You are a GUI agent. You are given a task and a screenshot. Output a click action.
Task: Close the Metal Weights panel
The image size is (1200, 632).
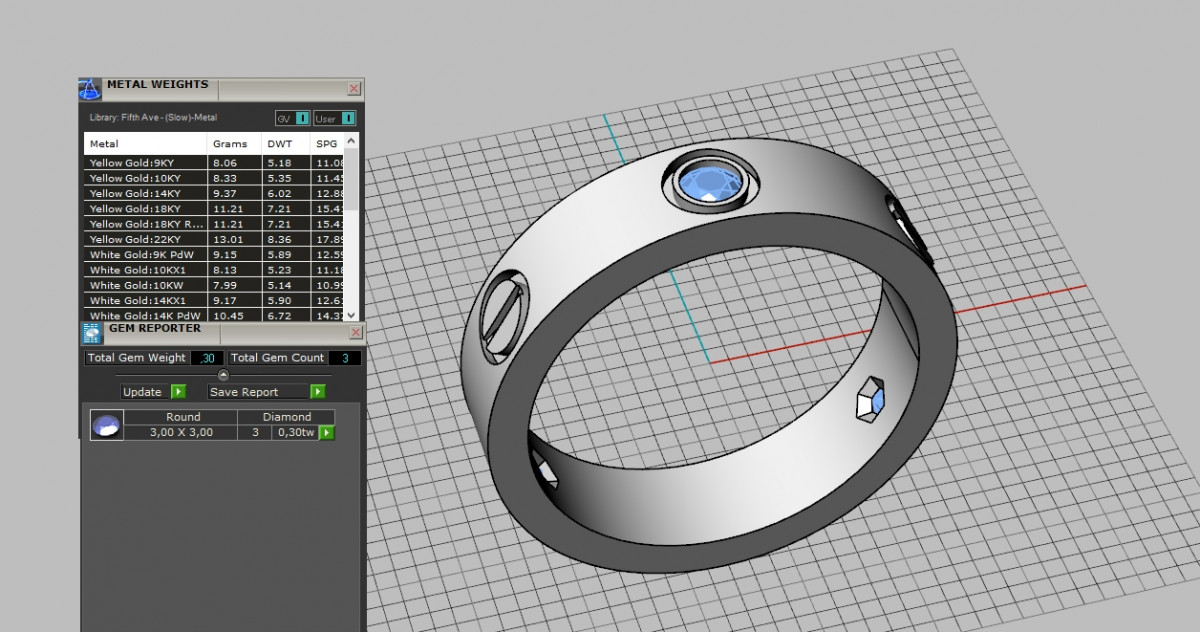(x=354, y=88)
